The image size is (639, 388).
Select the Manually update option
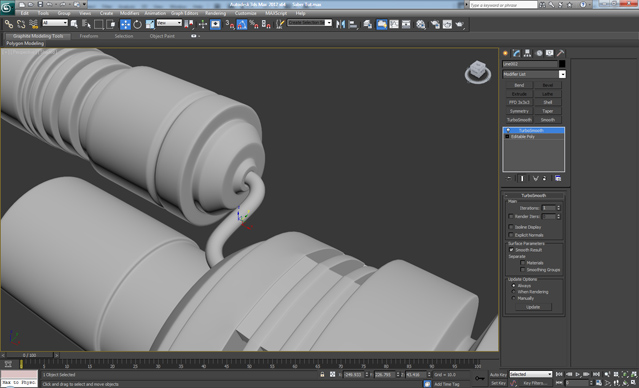click(513, 298)
